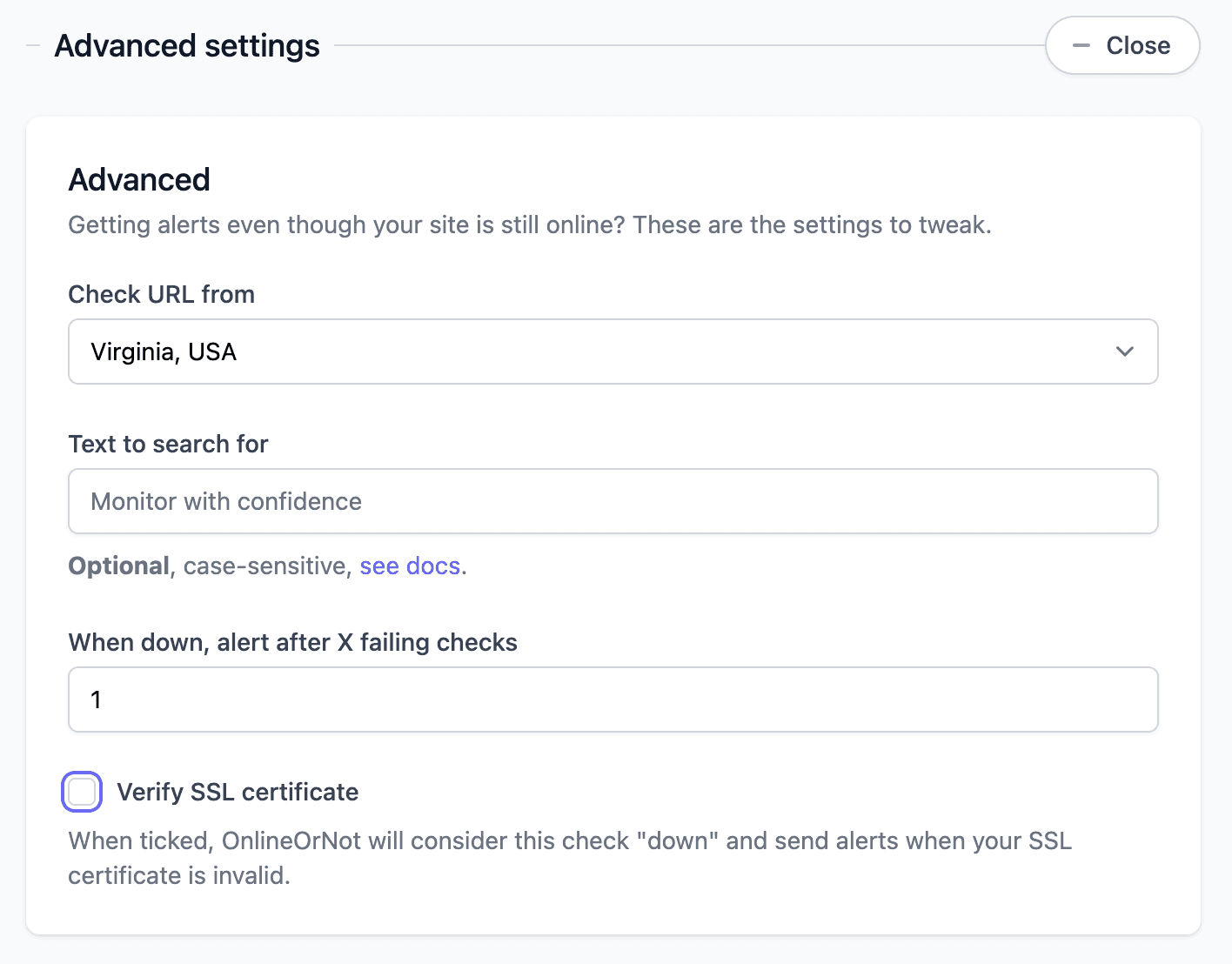This screenshot has height=964, width=1232.
Task: Click the When down, alert after label
Action: click(292, 642)
